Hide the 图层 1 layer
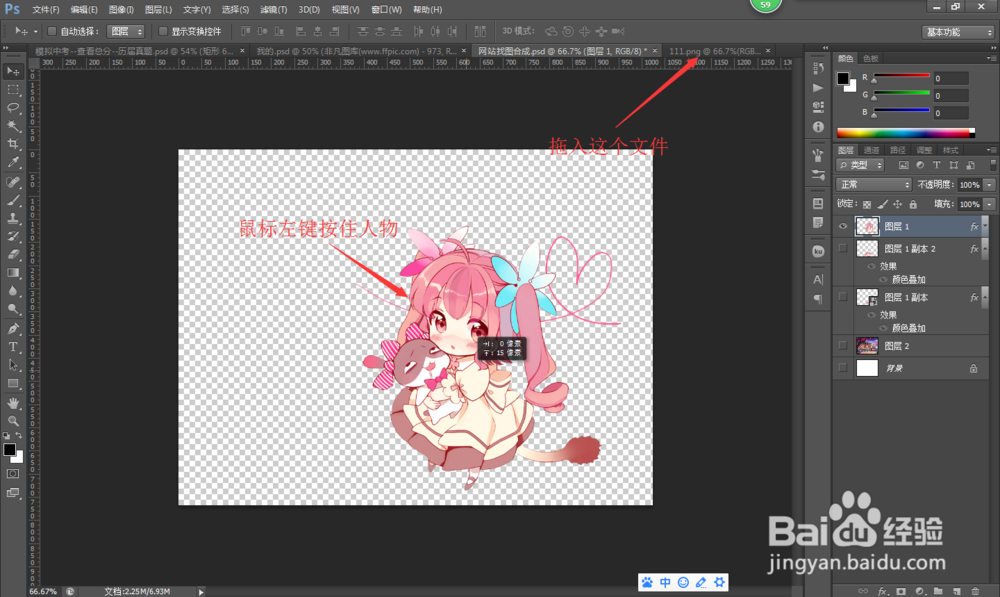This screenshot has height=597, width=1000. coord(842,226)
